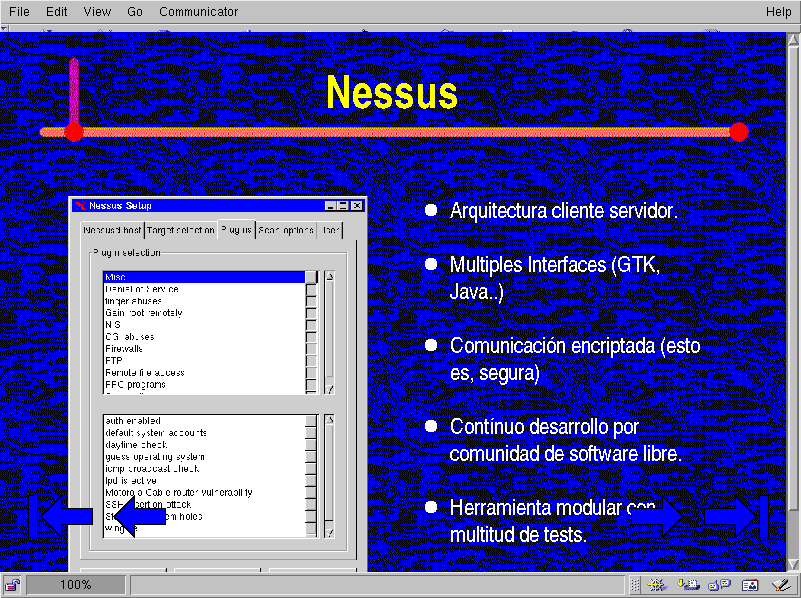
Task: Toggle the checkbox beside NIS
Action: coord(311,325)
